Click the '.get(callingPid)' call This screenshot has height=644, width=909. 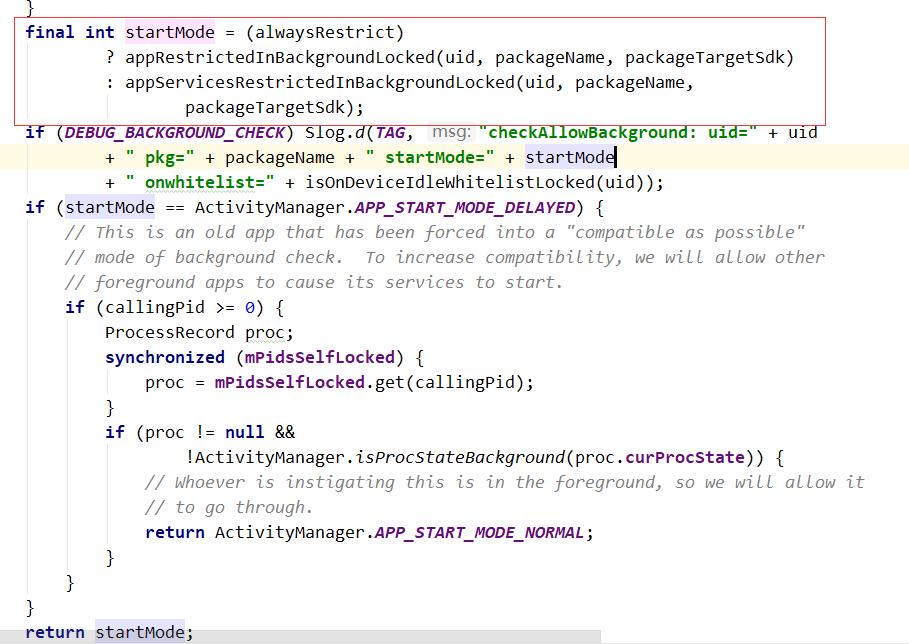445,383
